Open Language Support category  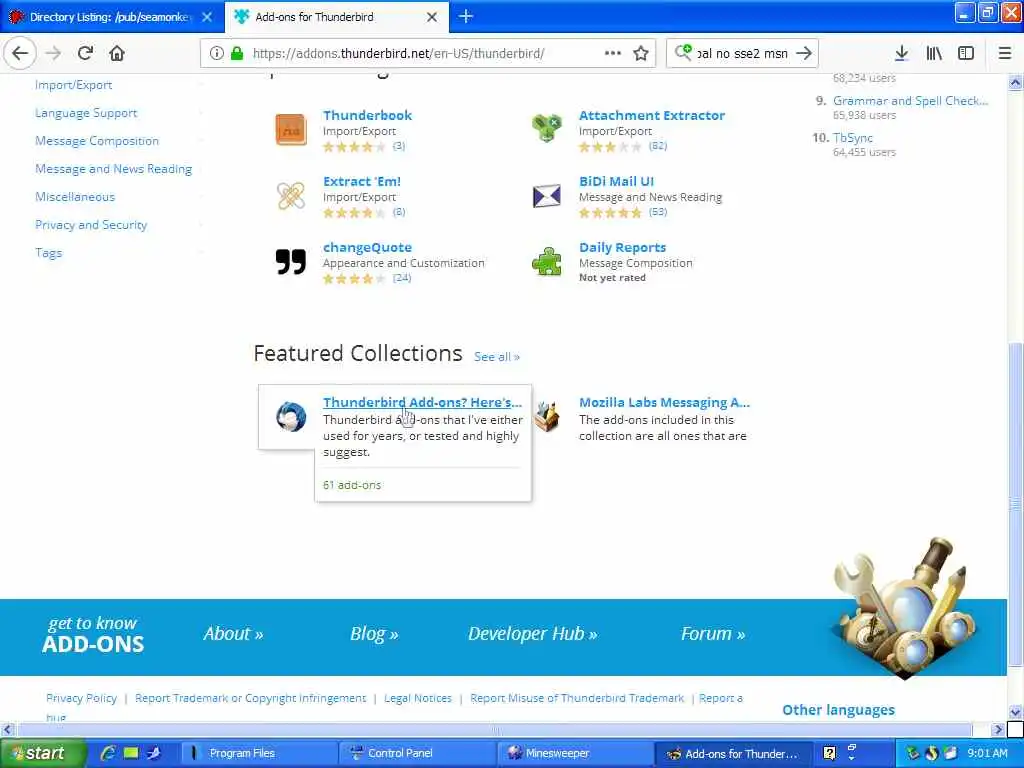[86, 113]
